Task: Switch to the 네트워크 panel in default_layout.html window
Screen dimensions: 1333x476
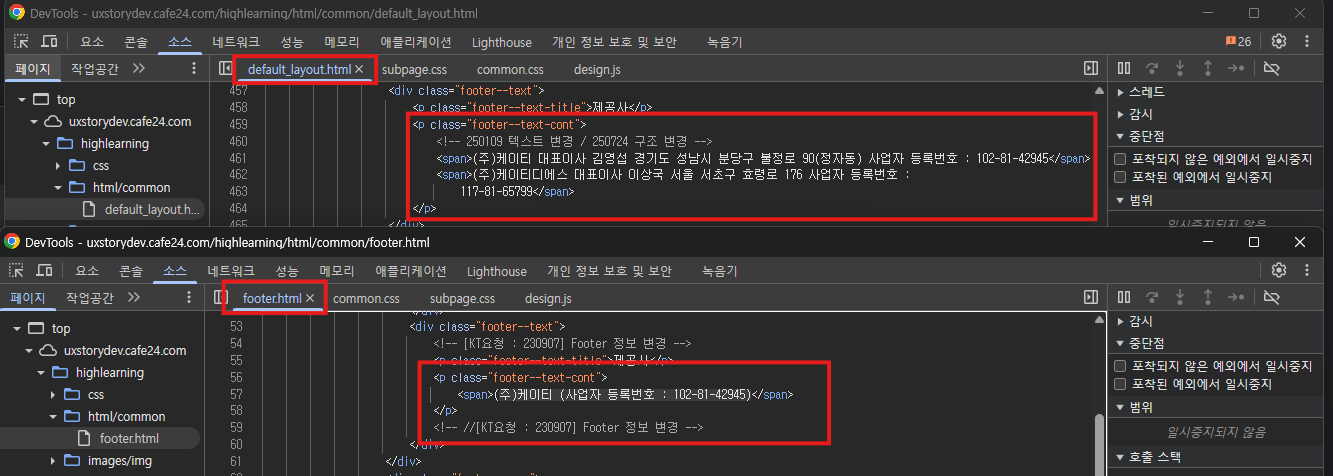Action: tap(235, 42)
